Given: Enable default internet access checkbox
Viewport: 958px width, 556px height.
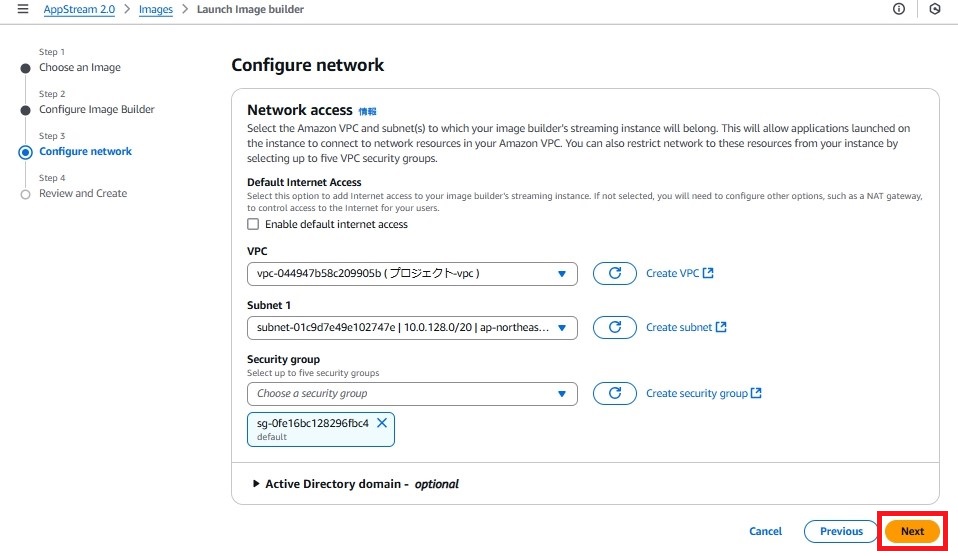Looking at the screenshot, I should [253, 224].
